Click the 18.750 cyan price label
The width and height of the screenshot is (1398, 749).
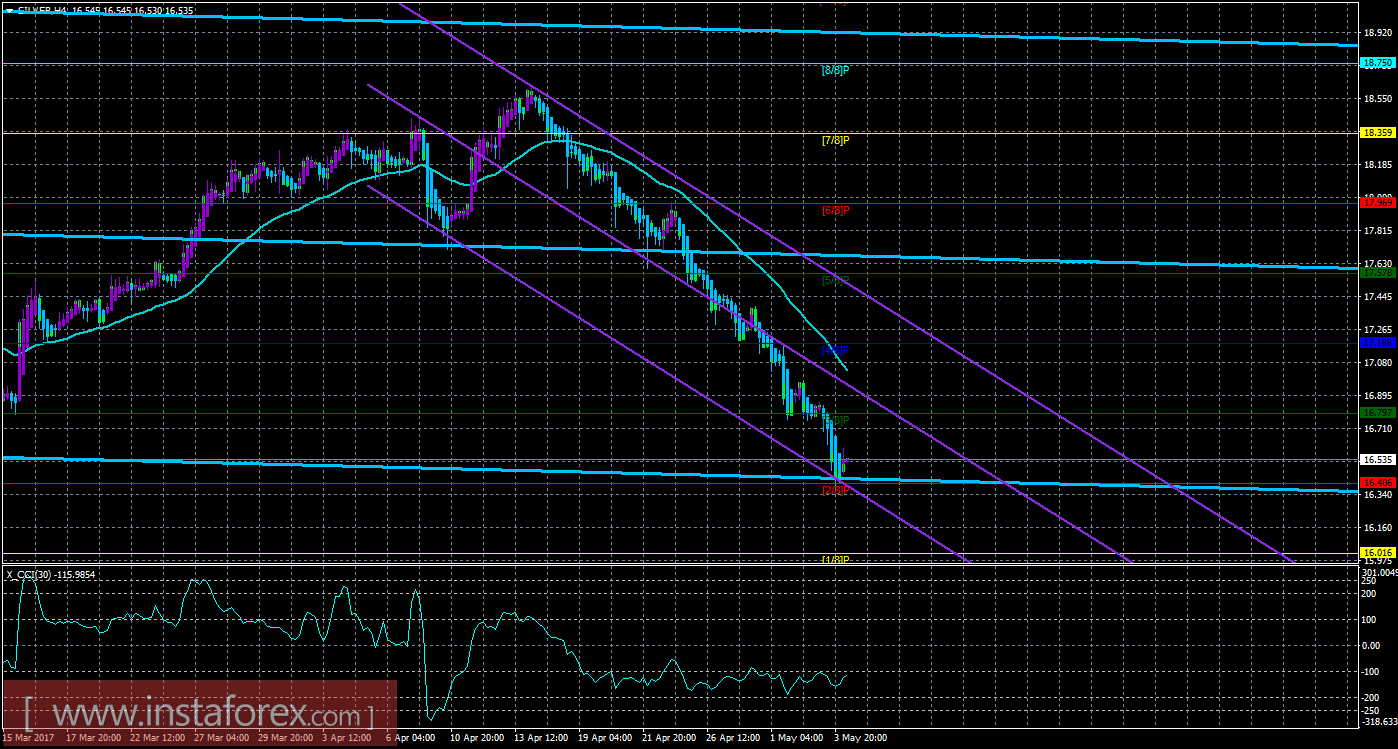1377,62
